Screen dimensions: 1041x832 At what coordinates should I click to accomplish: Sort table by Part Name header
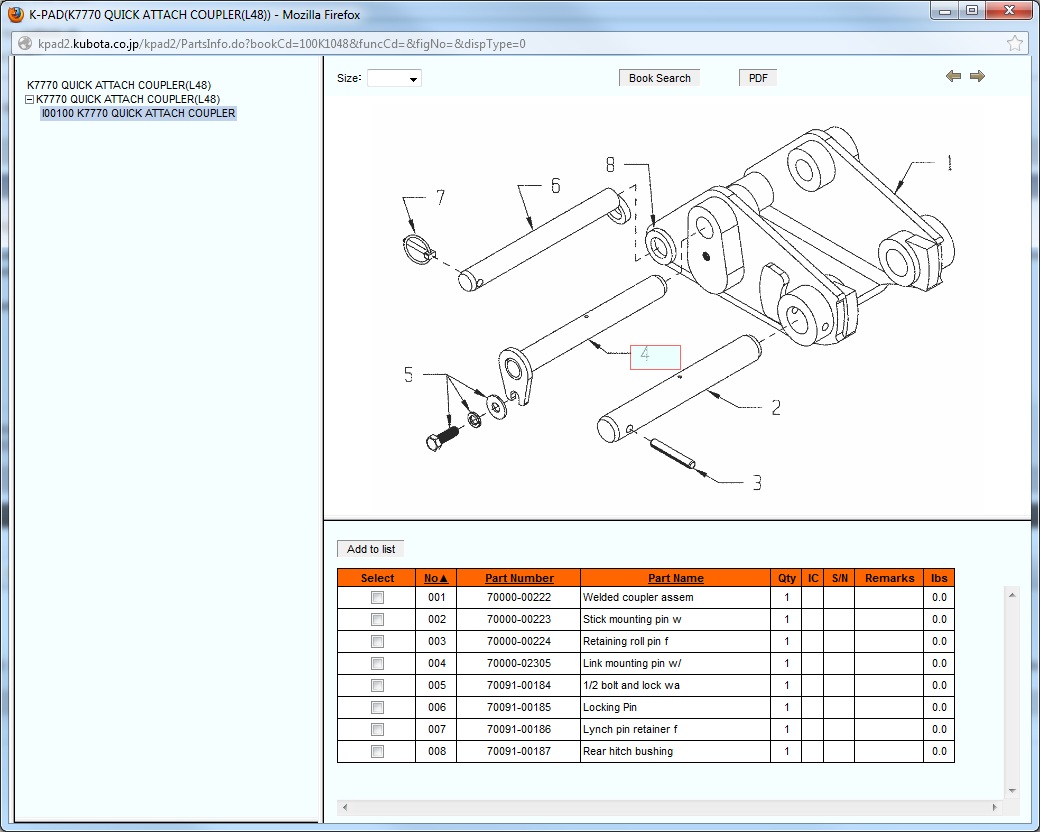(676, 578)
